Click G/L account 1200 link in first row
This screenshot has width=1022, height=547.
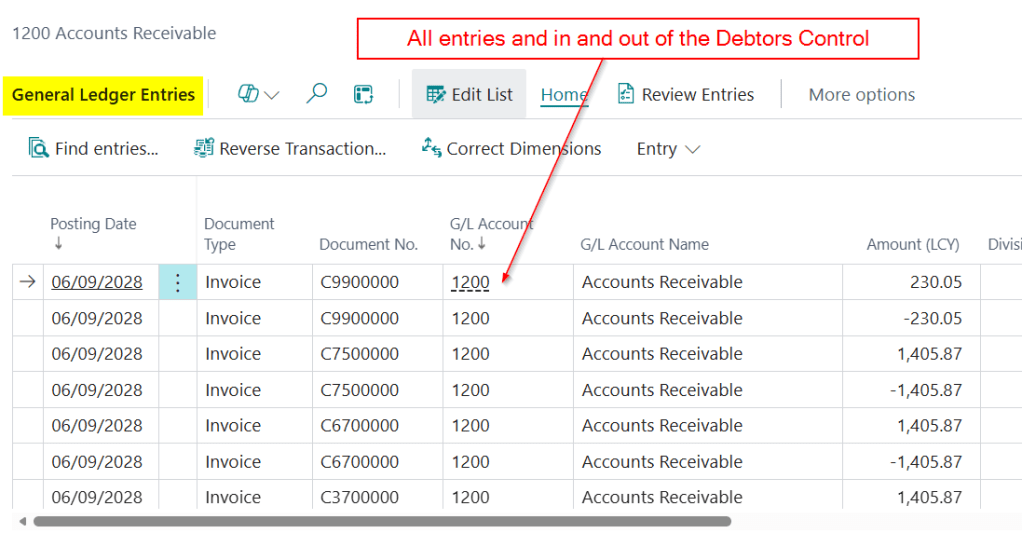(x=470, y=283)
